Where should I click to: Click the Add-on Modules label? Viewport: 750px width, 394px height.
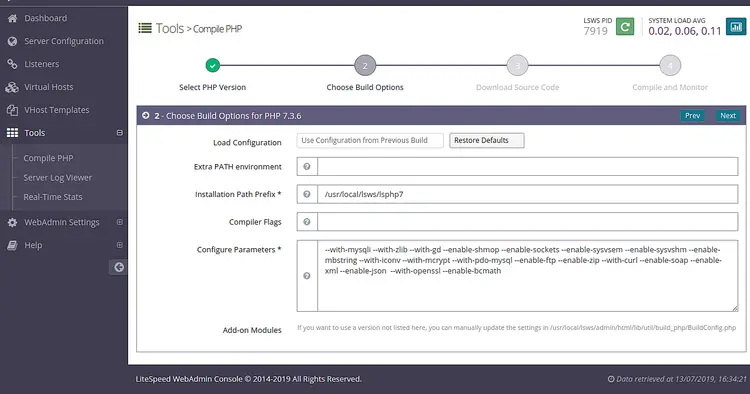click(x=252, y=330)
